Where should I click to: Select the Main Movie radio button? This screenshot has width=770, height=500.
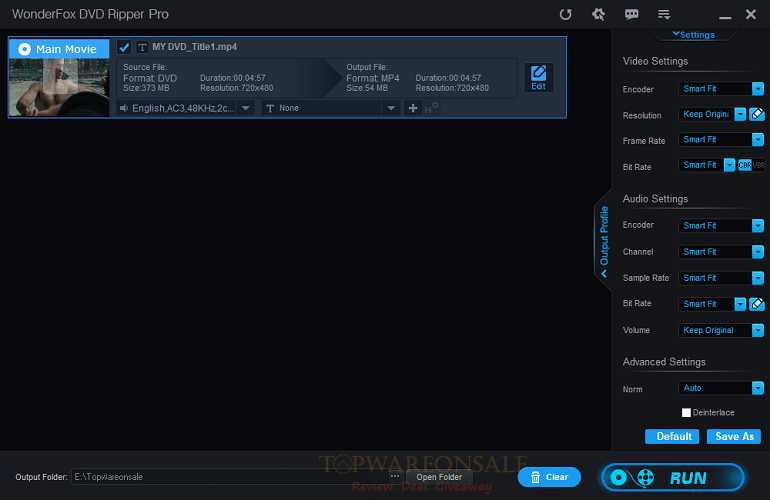tap(24, 49)
